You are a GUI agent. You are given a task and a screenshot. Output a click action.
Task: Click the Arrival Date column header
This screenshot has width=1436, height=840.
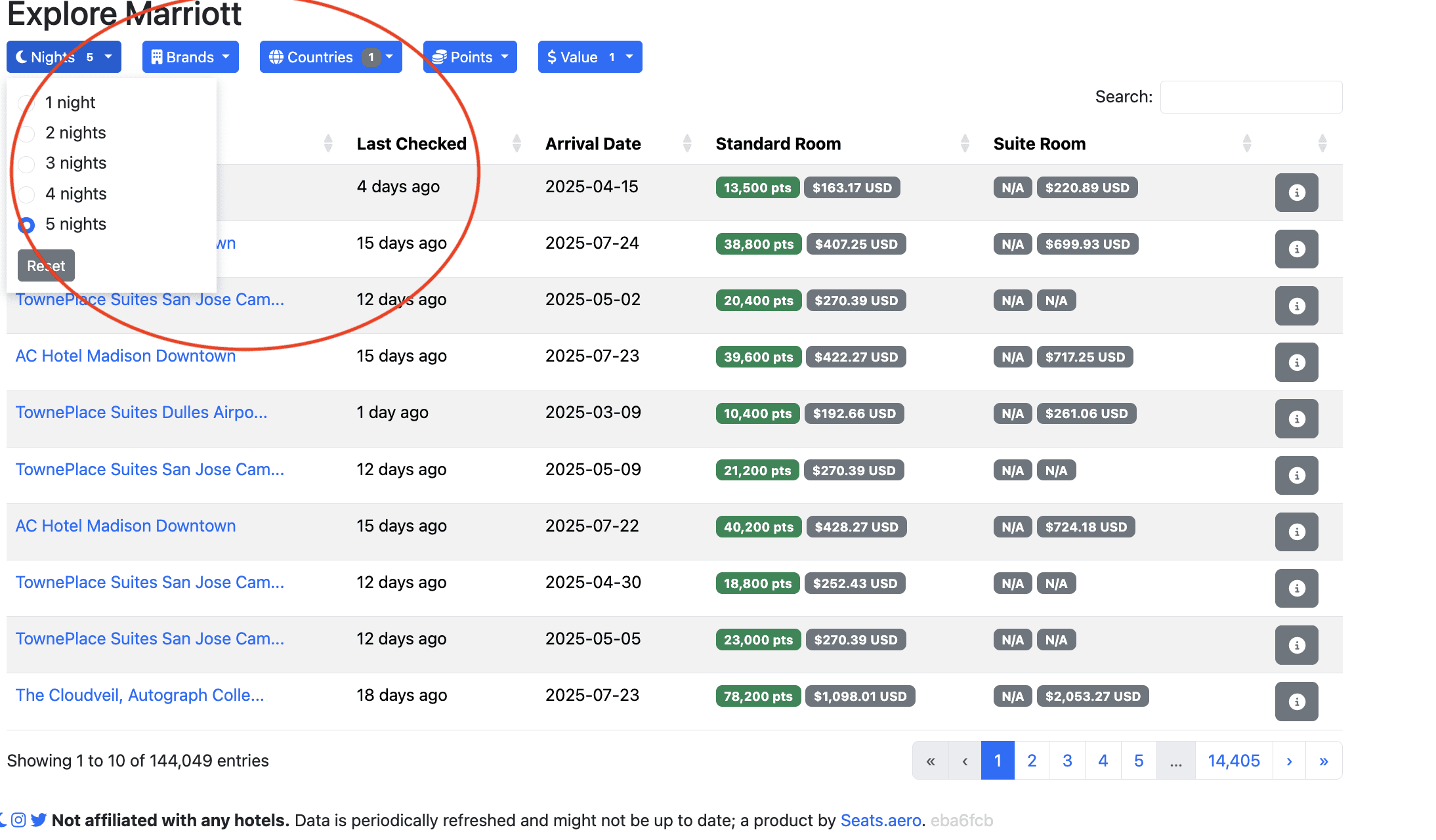pyautogui.click(x=593, y=144)
